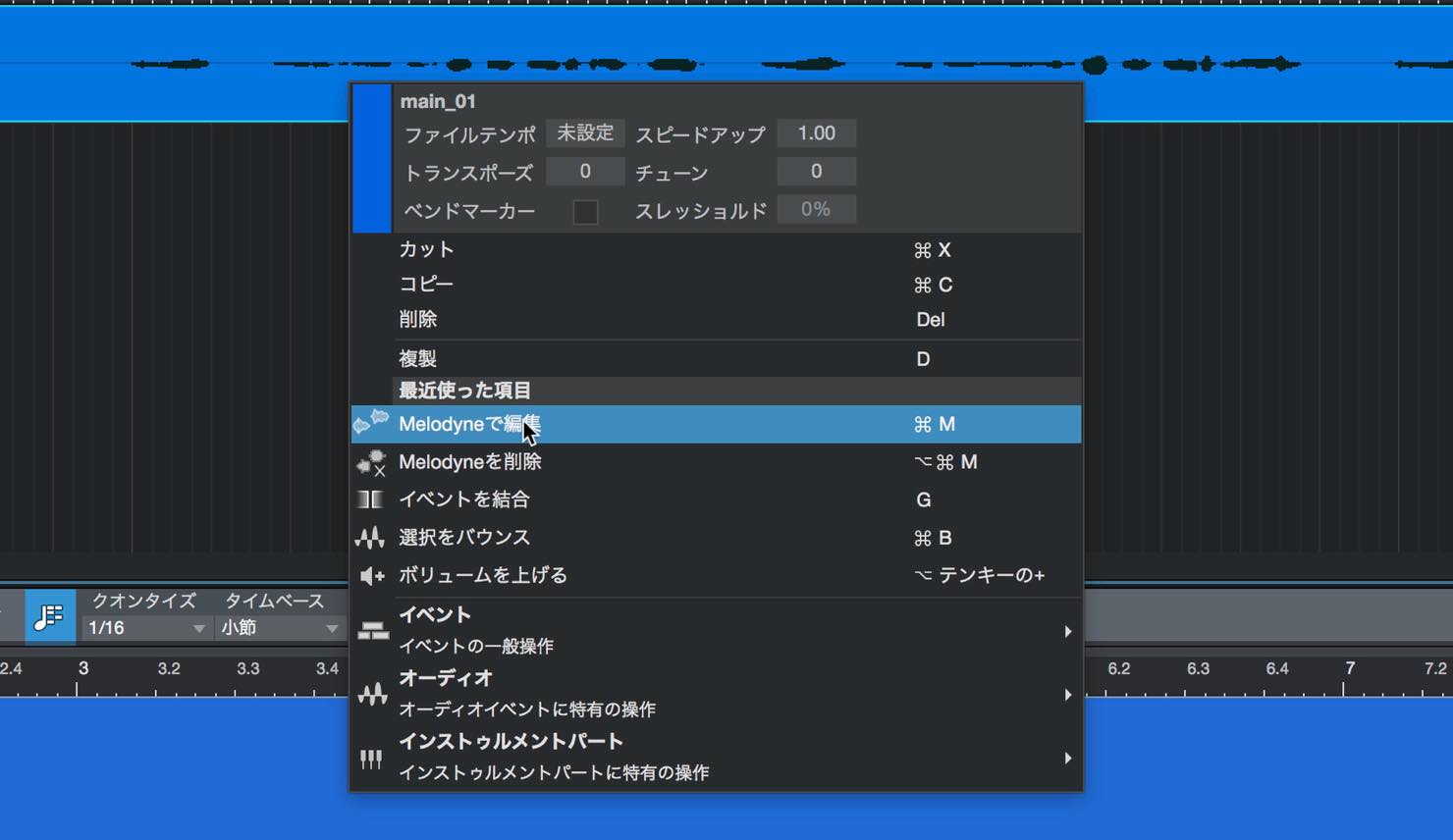Click the Melodyne edit icon in the menu

pyautogui.click(x=371, y=423)
